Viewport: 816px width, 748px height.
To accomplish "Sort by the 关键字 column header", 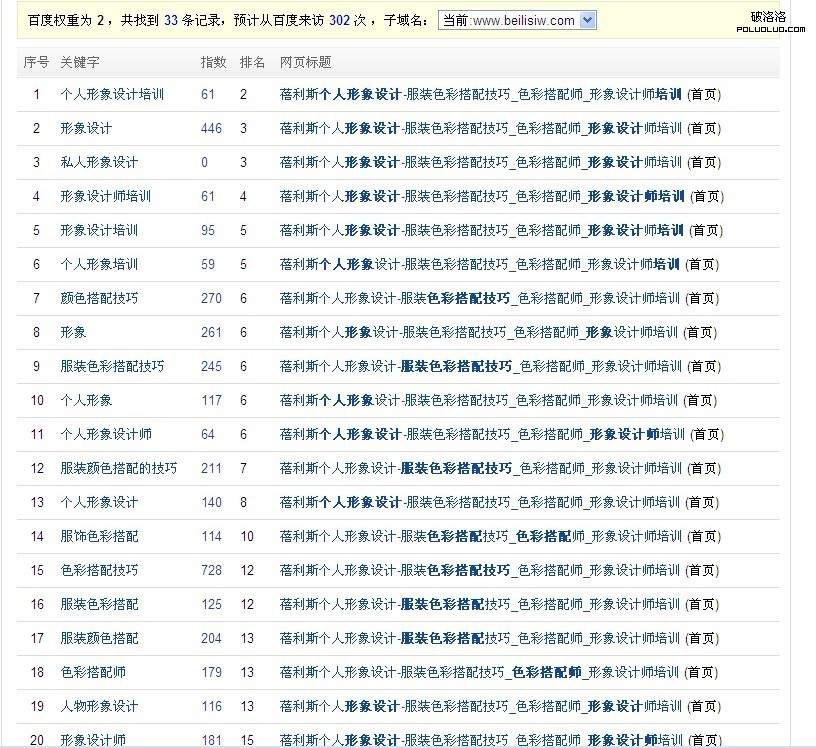I will click(x=80, y=62).
